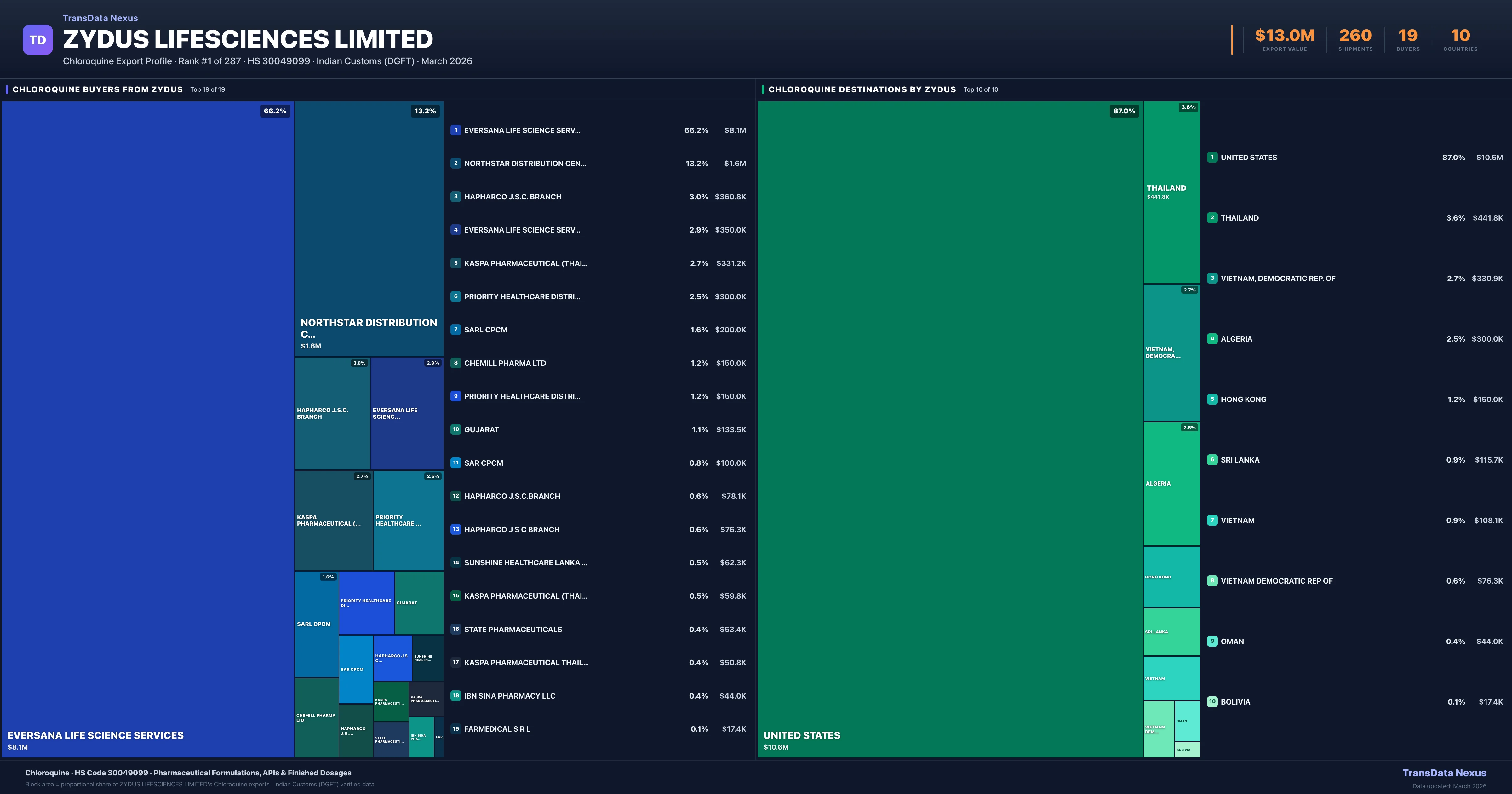Click rank badge 10 beside BOLIVIA
The image size is (1512, 794).
tap(1212, 702)
